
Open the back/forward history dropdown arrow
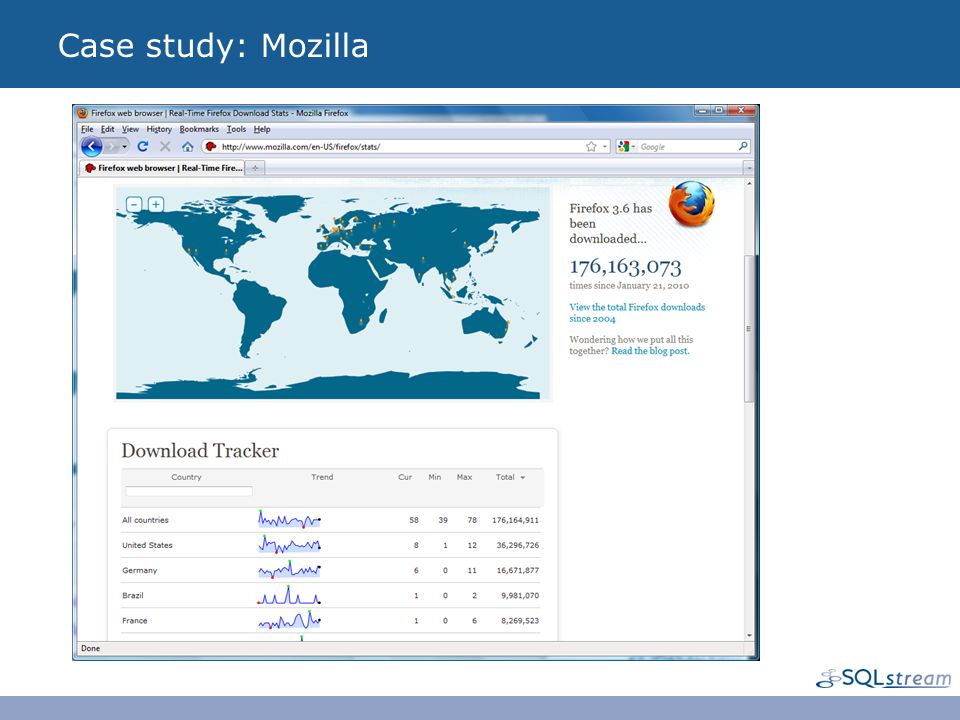(x=125, y=147)
